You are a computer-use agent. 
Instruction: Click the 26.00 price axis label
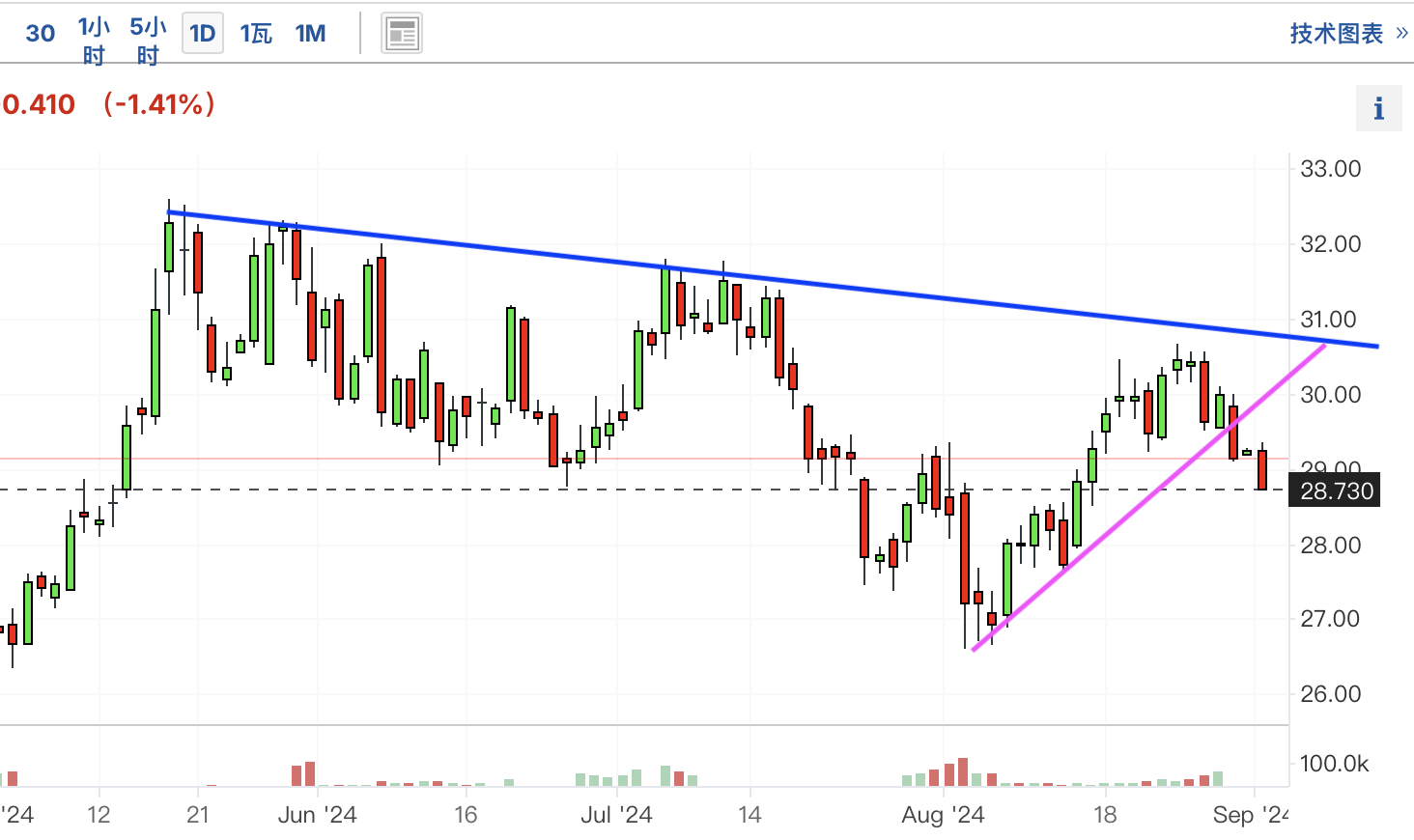click(1330, 694)
